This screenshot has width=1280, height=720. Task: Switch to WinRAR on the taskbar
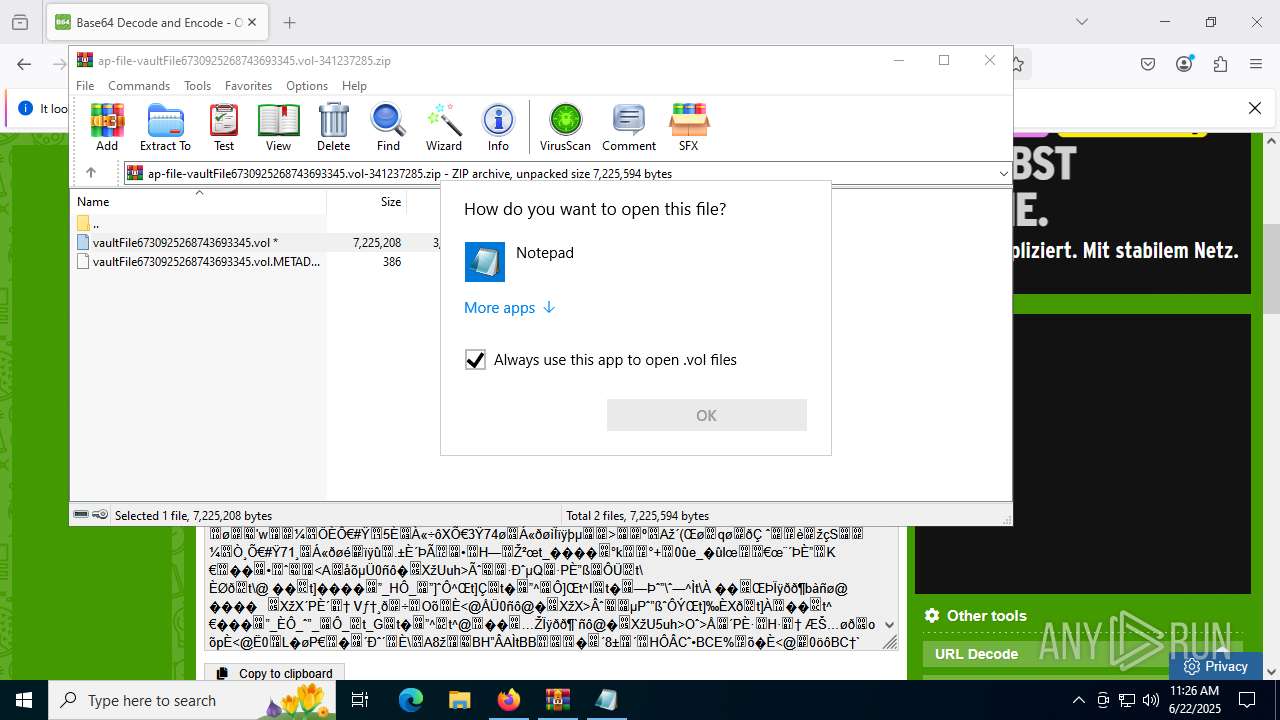557,700
